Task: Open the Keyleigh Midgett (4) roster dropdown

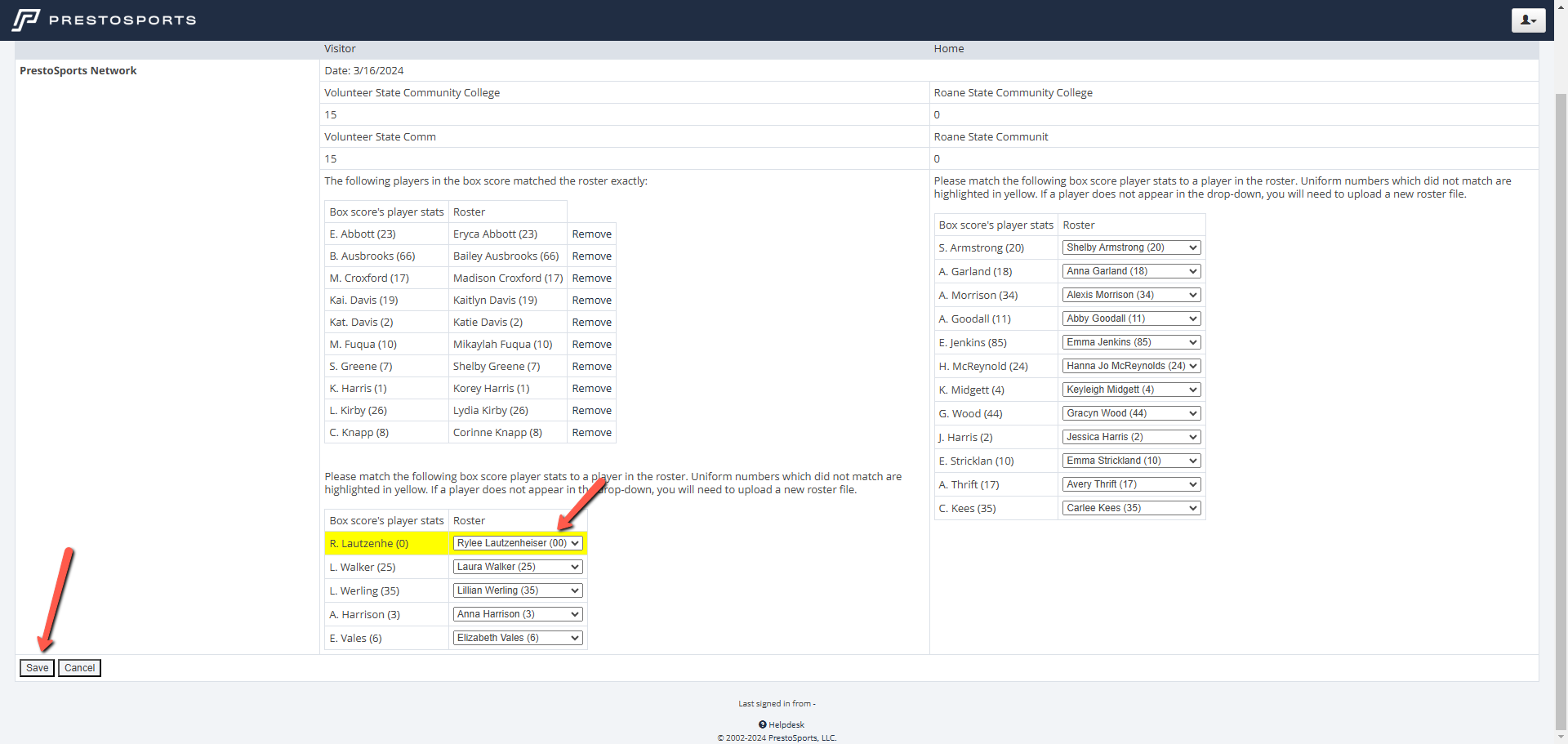Action: [1131, 390]
